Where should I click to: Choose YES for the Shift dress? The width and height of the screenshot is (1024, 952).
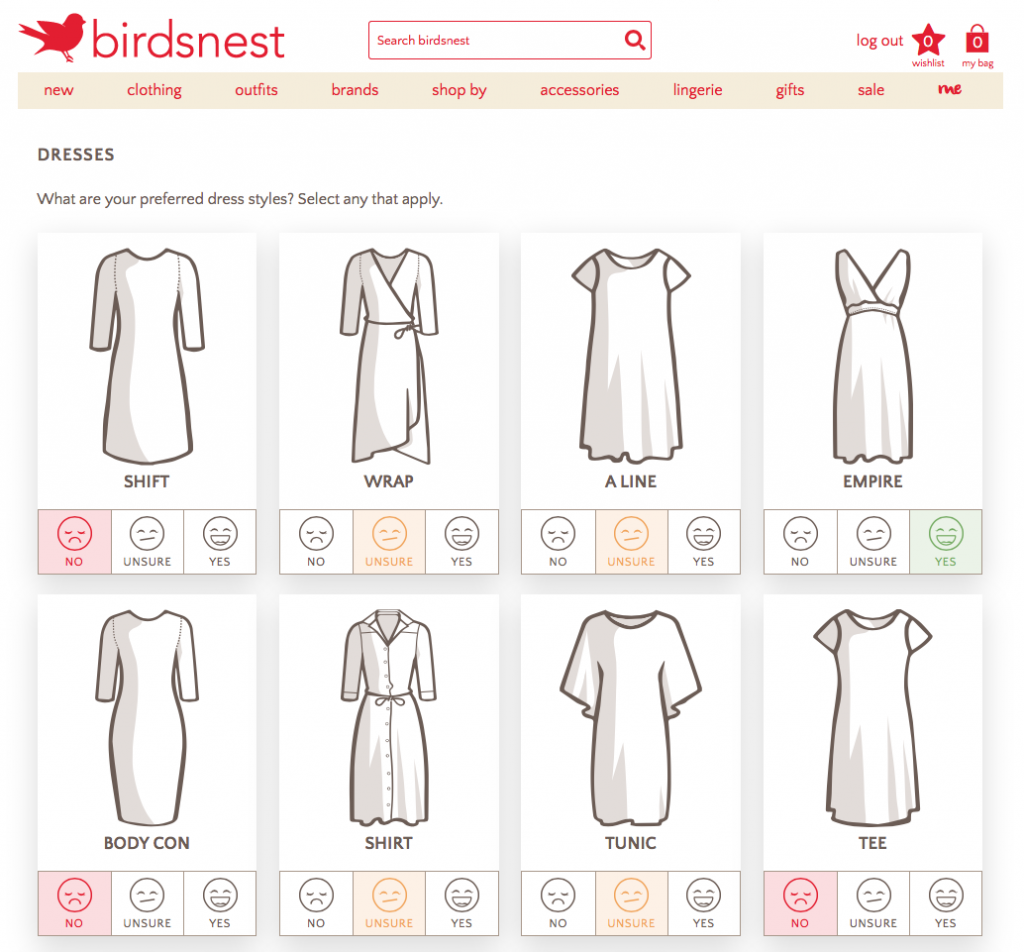click(x=220, y=542)
